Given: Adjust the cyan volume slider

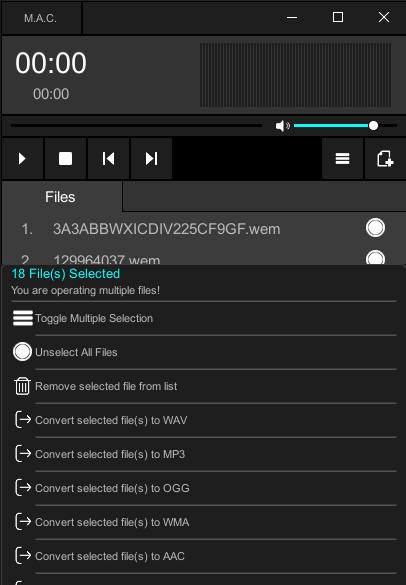Looking at the screenshot, I should click(x=345, y=126).
